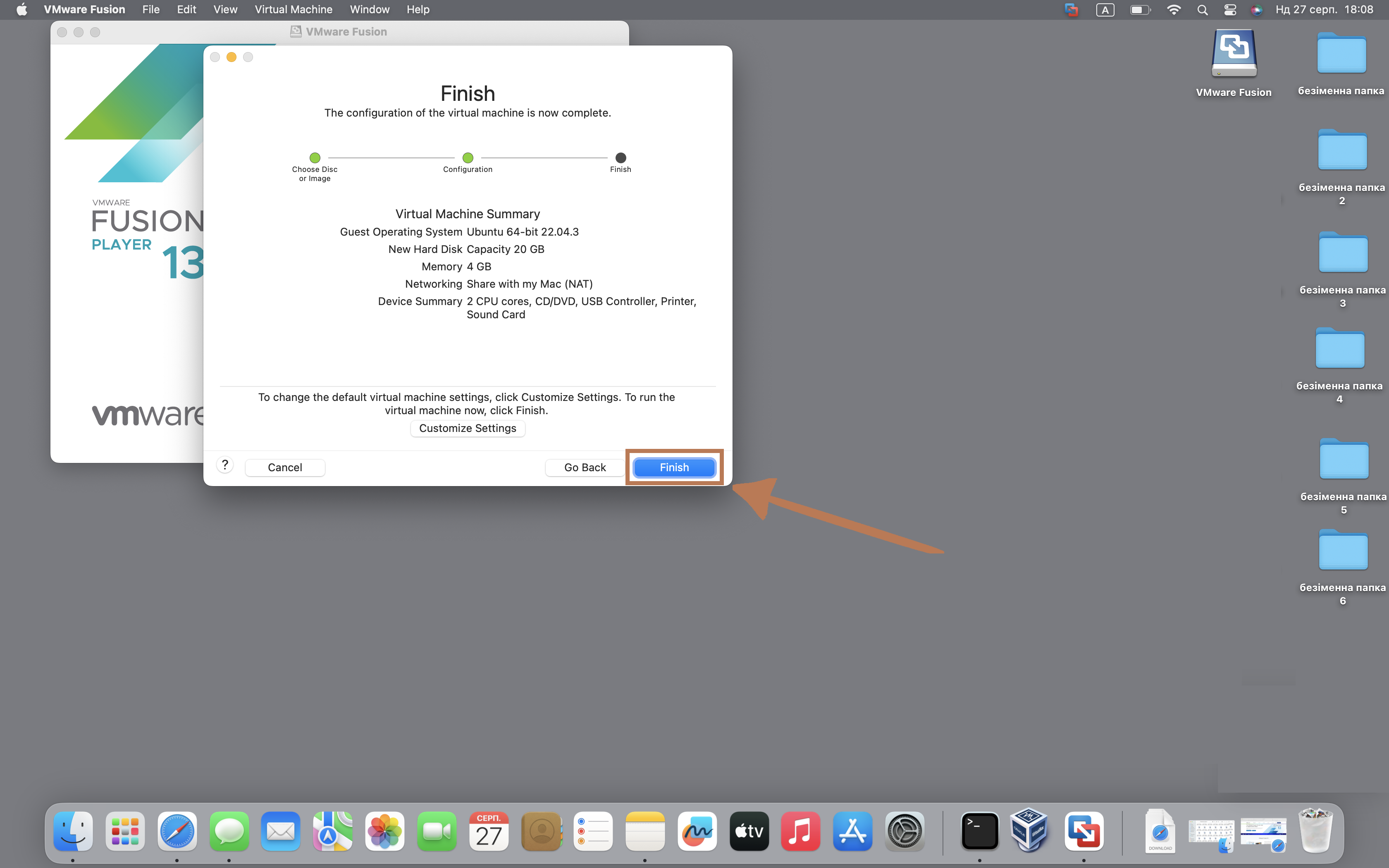Open Finder from the Dock
The height and width of the screenshot is (868, 1389).
73,831
